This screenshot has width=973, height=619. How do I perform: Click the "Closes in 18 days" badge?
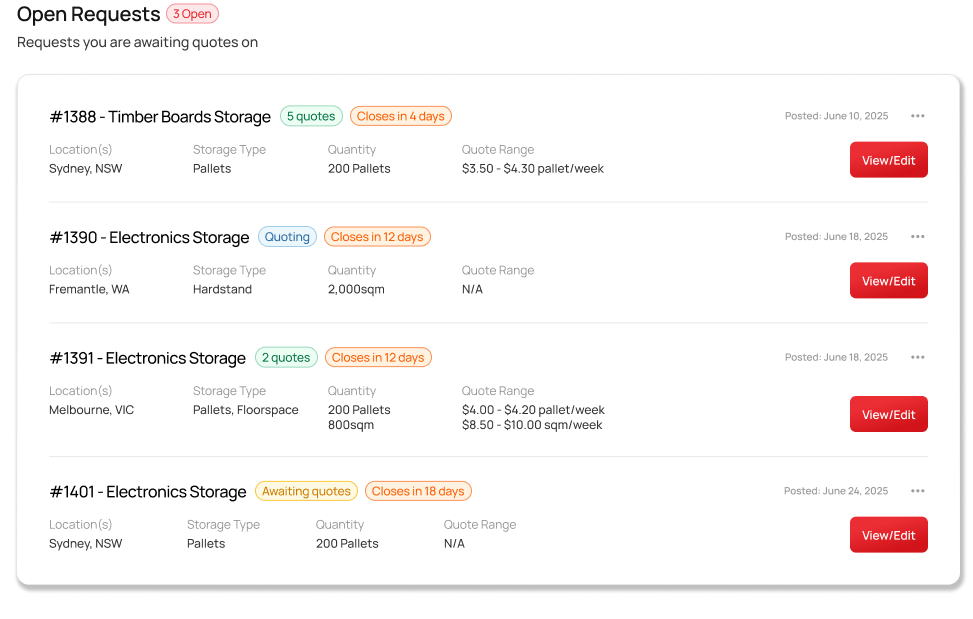point(417,491)
